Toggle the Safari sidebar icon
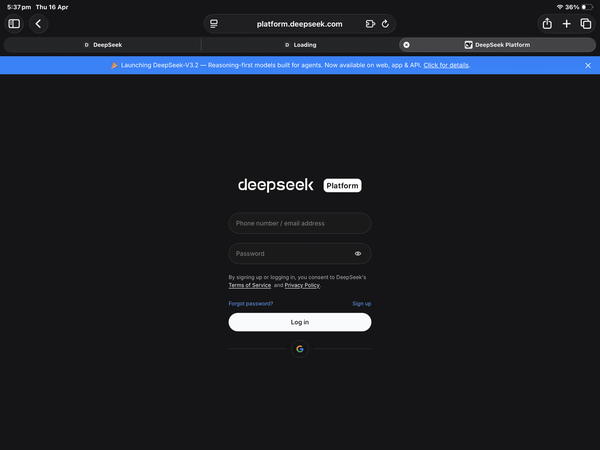 (x=14, y=24)
